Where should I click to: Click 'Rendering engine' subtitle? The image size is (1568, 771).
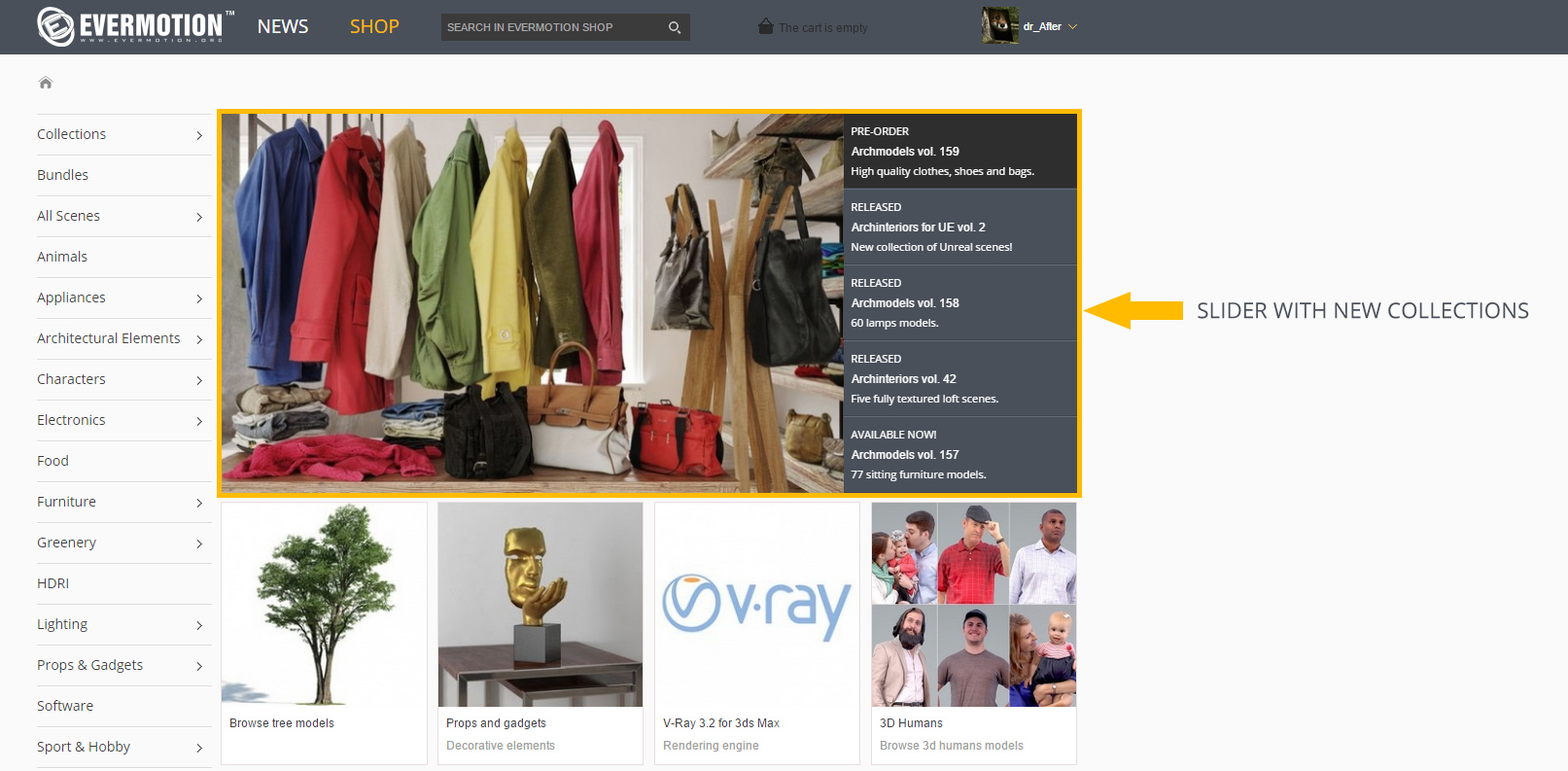(711, 746)
